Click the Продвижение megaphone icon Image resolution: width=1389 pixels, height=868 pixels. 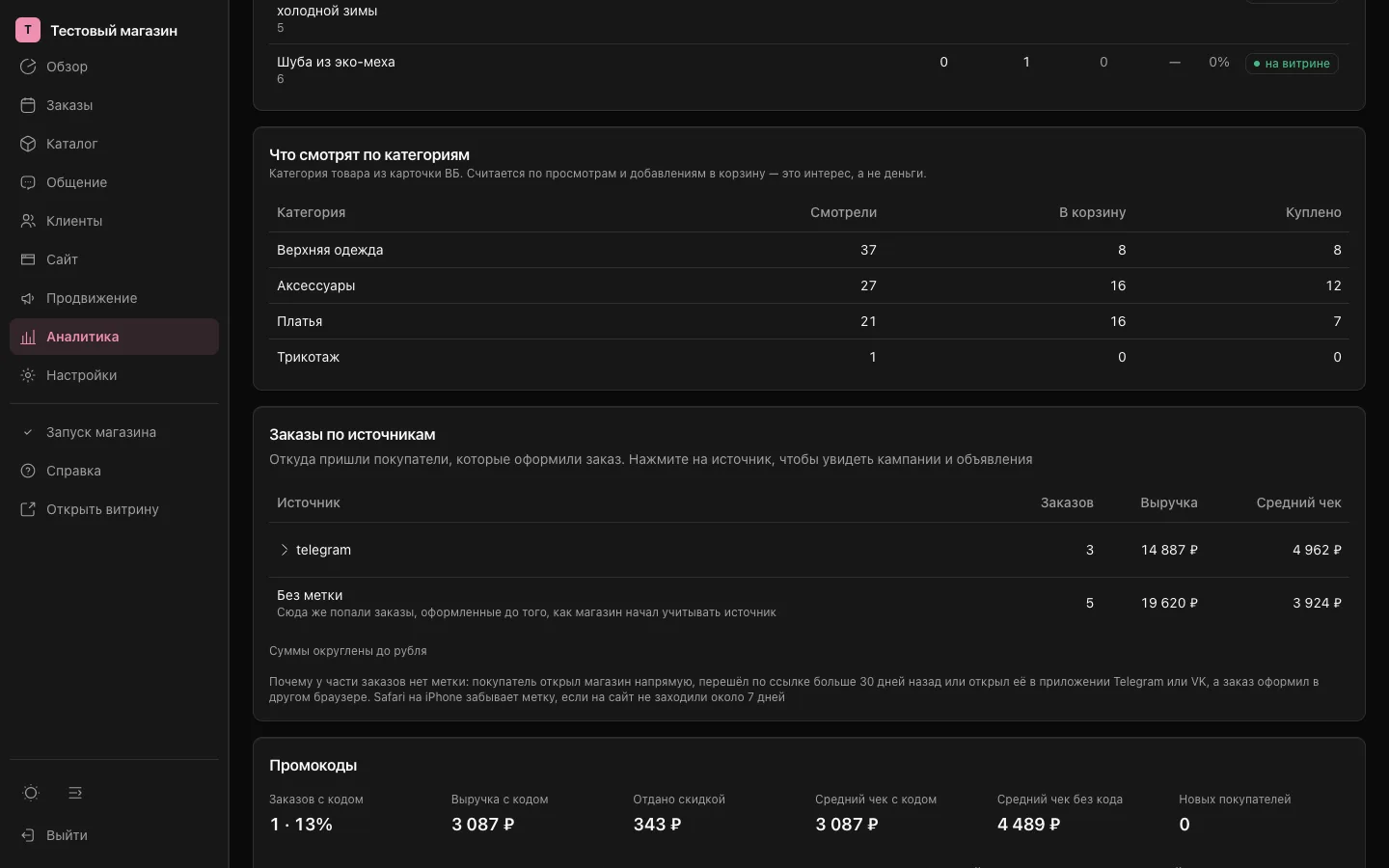pyautogui.click(x=28, y=298)
